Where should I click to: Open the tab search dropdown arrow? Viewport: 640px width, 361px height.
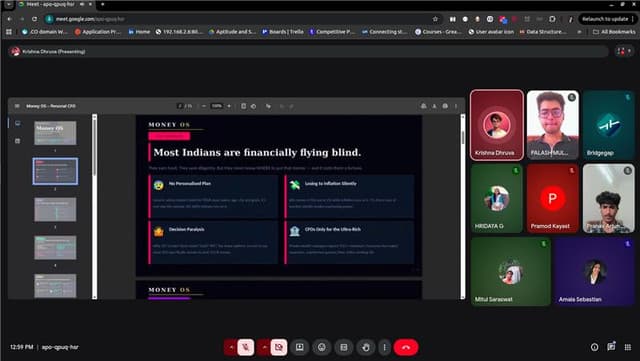8,4
